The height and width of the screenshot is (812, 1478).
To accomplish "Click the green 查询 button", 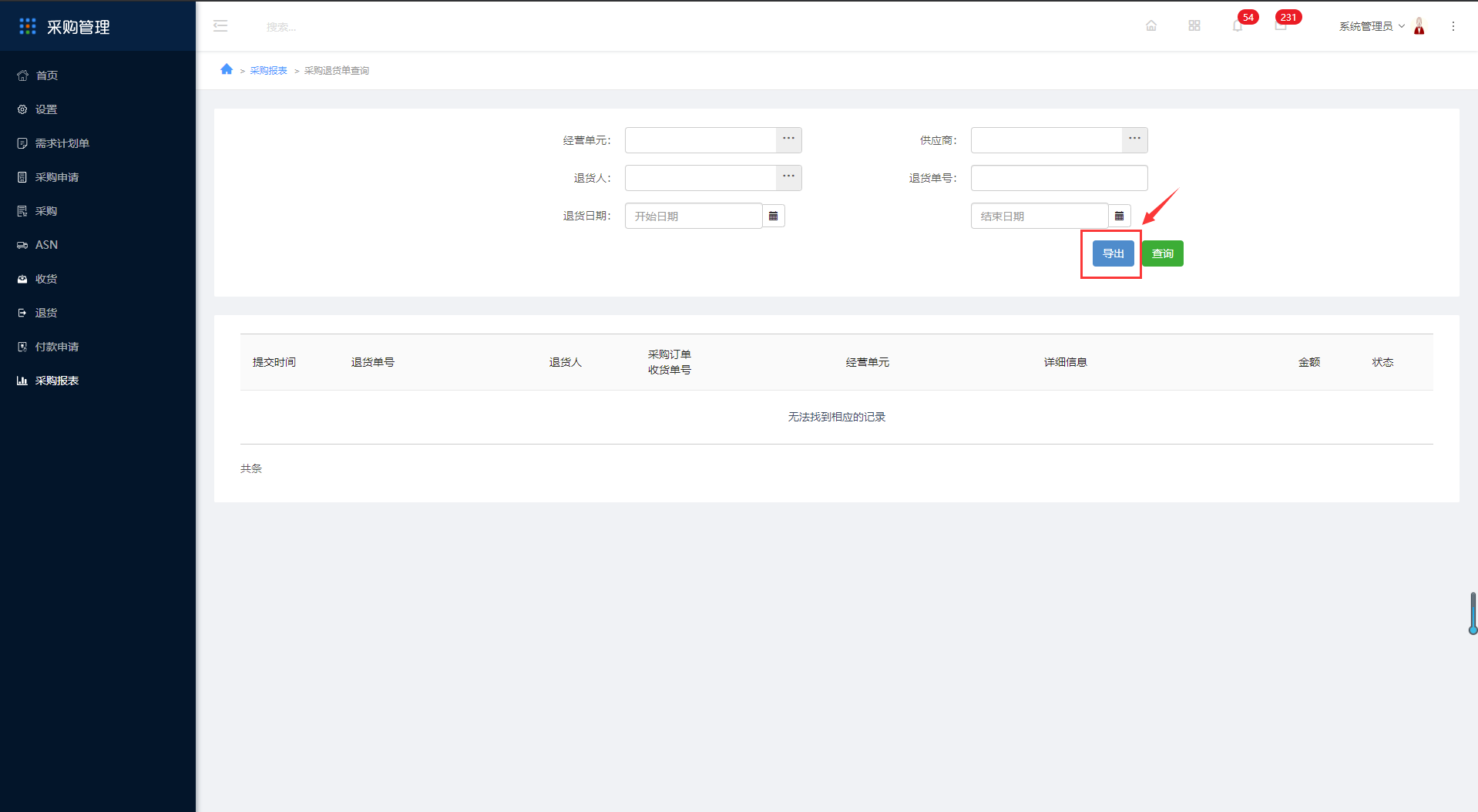I will point(1163,253).
